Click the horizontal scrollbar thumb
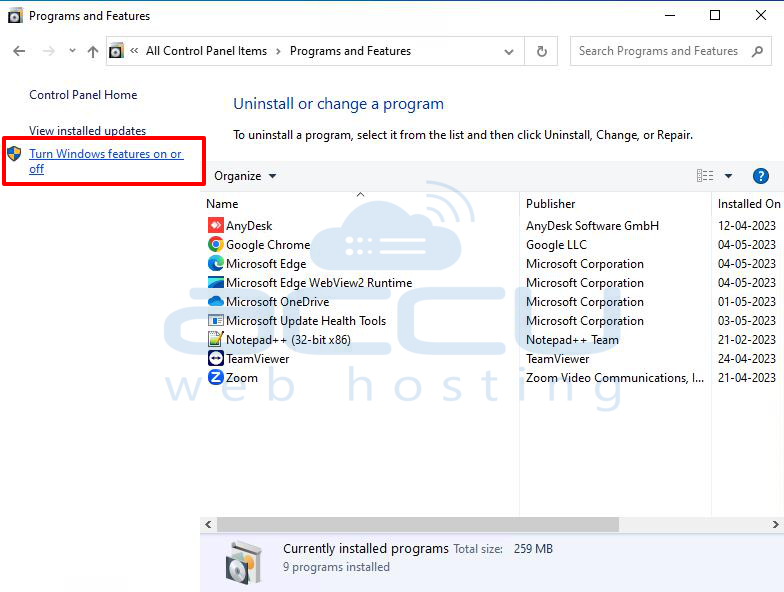This screenshot has width=784, height=592. click(x=418, y=524)
